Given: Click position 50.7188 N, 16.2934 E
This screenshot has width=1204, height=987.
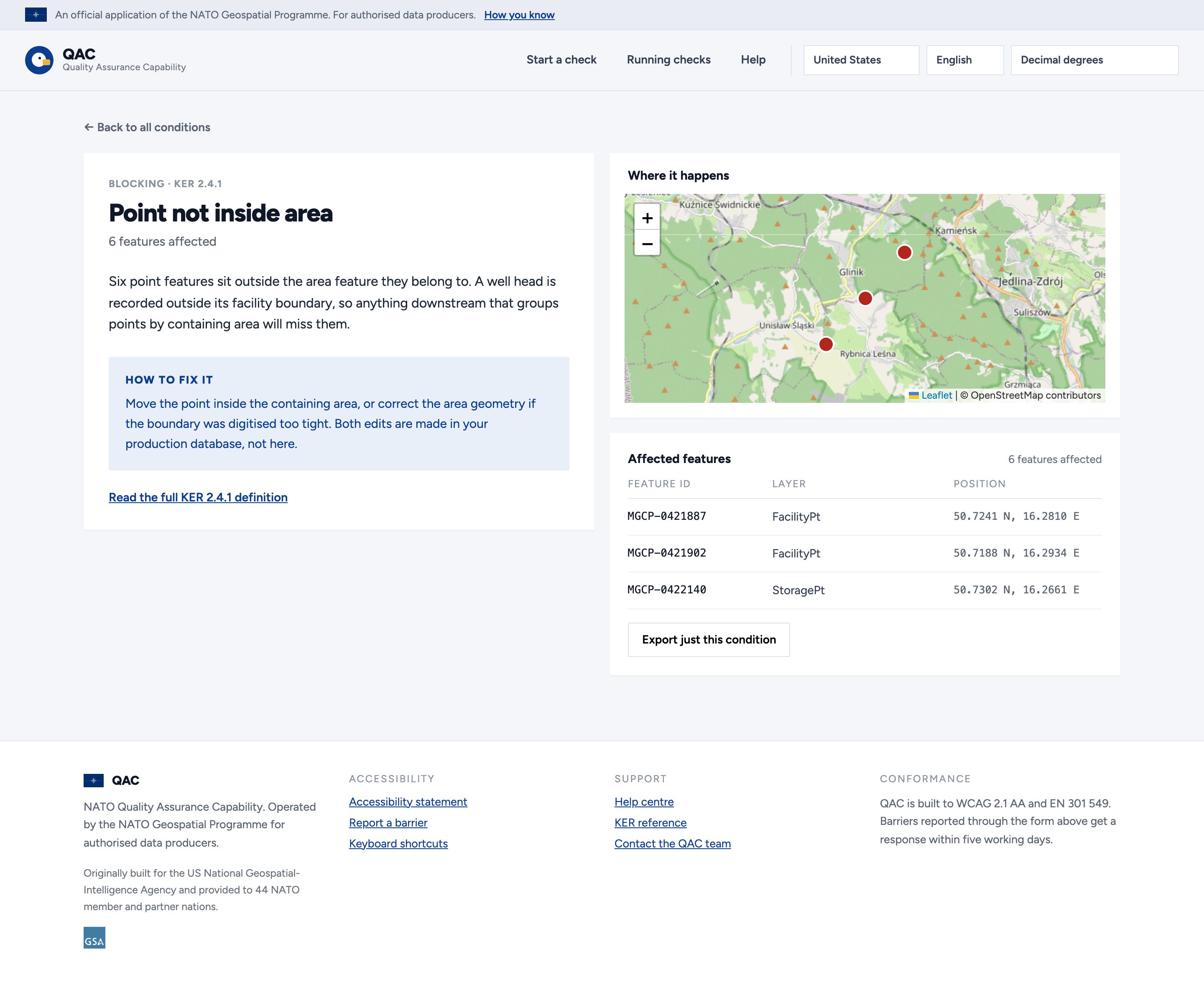Looking at the screenshot, I should click(1016, 553).
